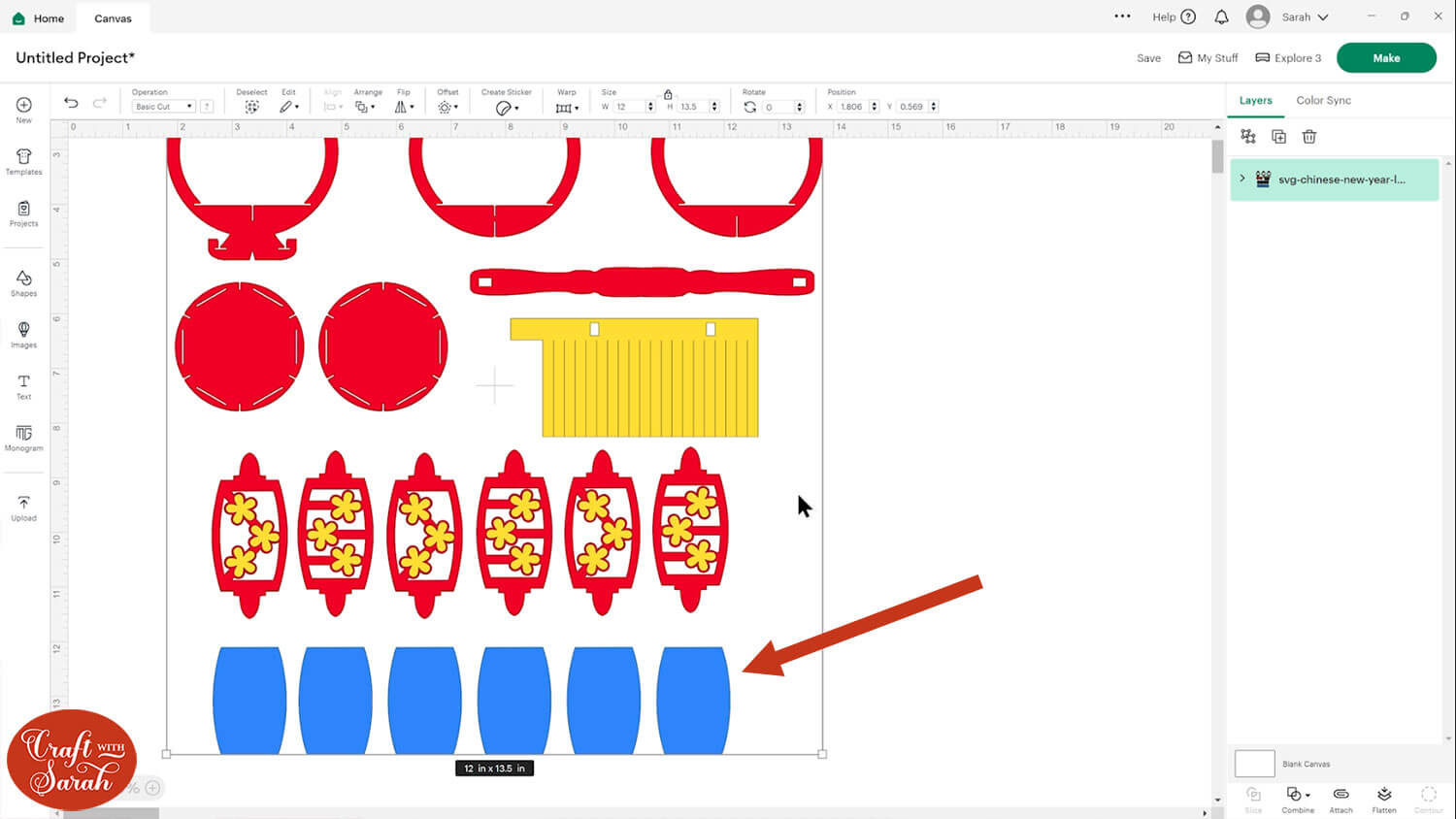Click the Untitled Project title
This screenshot has height=819, width=1456.
pos(76,57)
